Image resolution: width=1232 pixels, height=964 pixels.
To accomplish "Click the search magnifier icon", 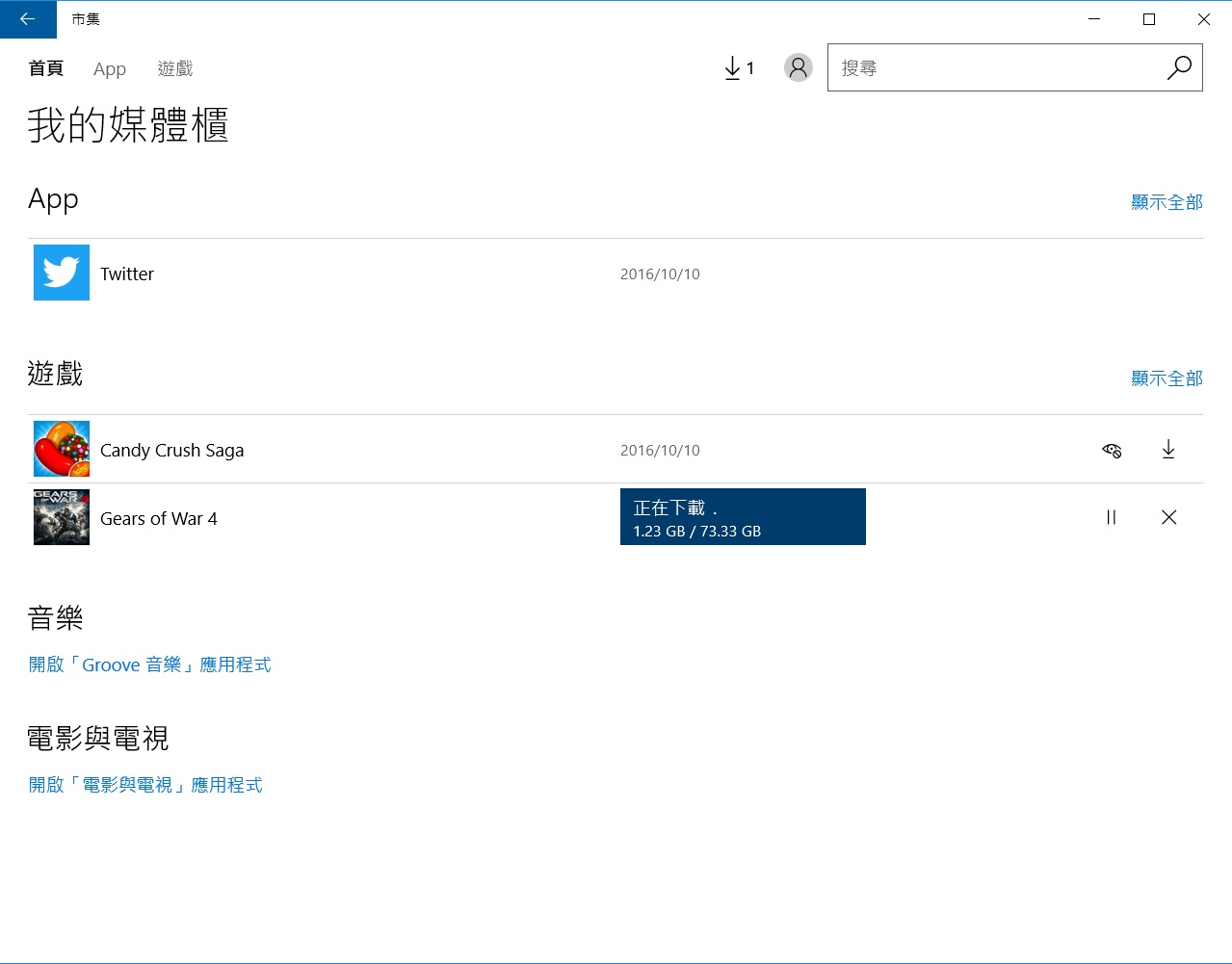I will coord(1179,67).
